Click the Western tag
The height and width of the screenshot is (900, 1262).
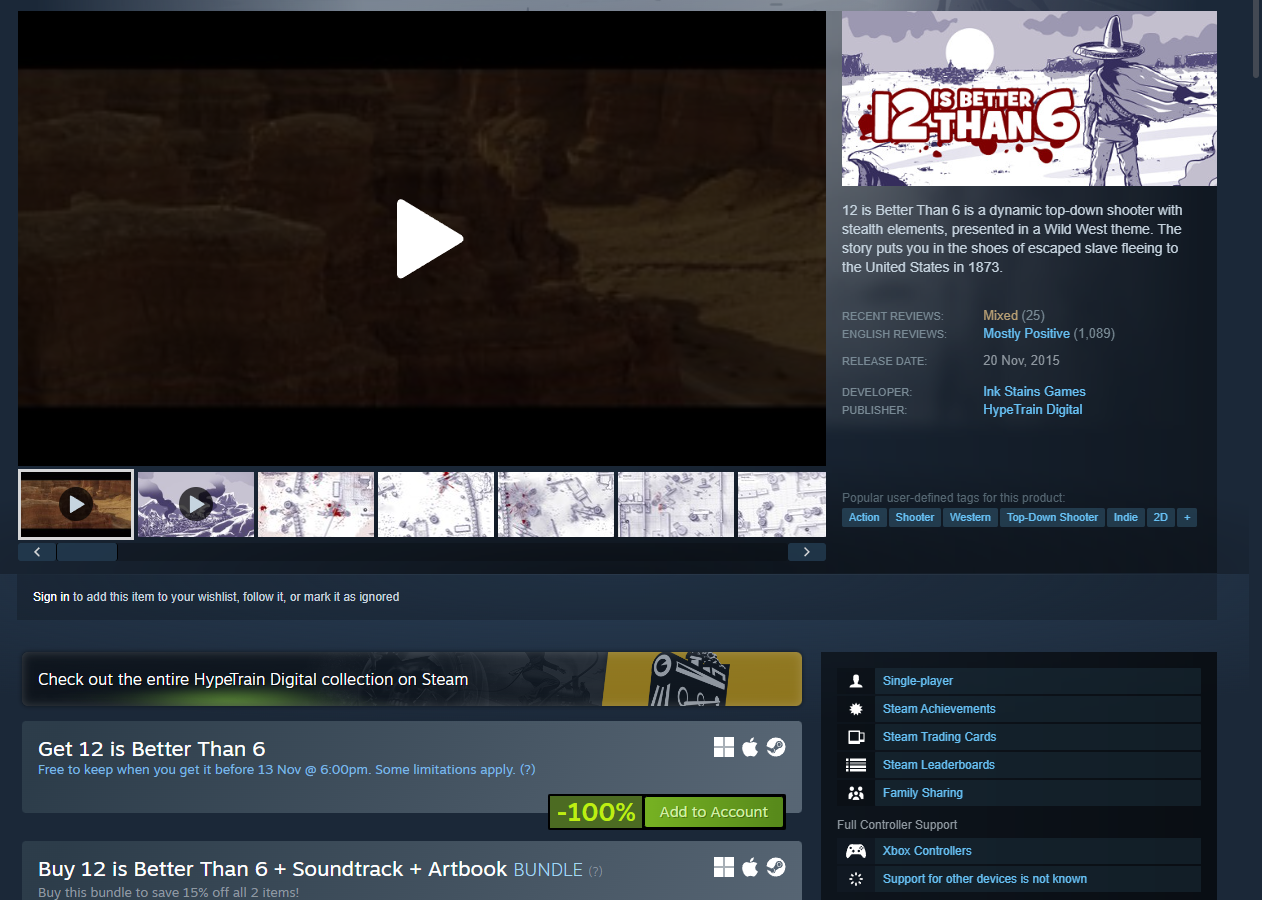coord(970,517)
